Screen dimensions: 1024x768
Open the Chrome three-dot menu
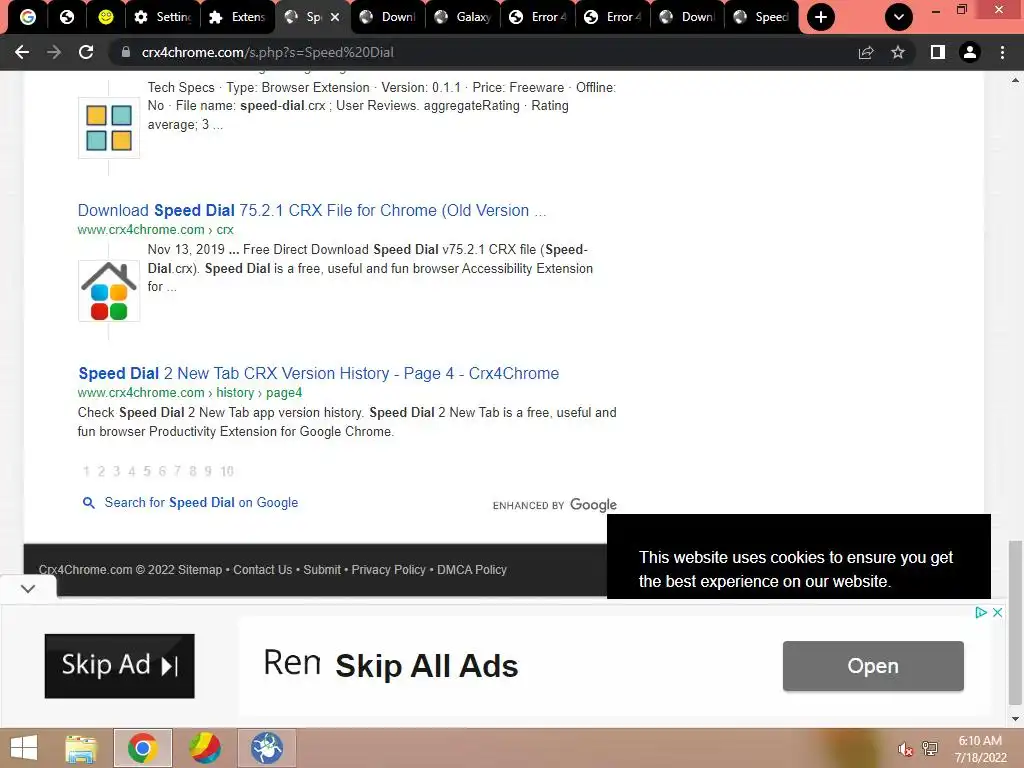[x=1002, y=52]
